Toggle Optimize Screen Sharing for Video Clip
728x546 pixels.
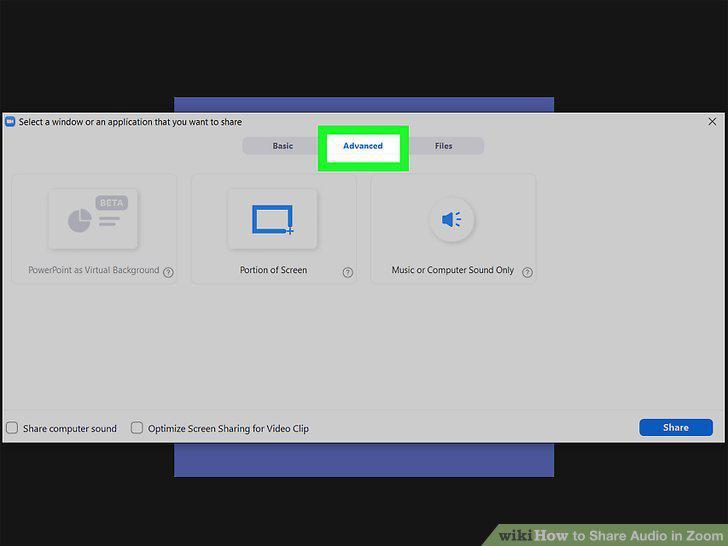[x=136, y=428]
